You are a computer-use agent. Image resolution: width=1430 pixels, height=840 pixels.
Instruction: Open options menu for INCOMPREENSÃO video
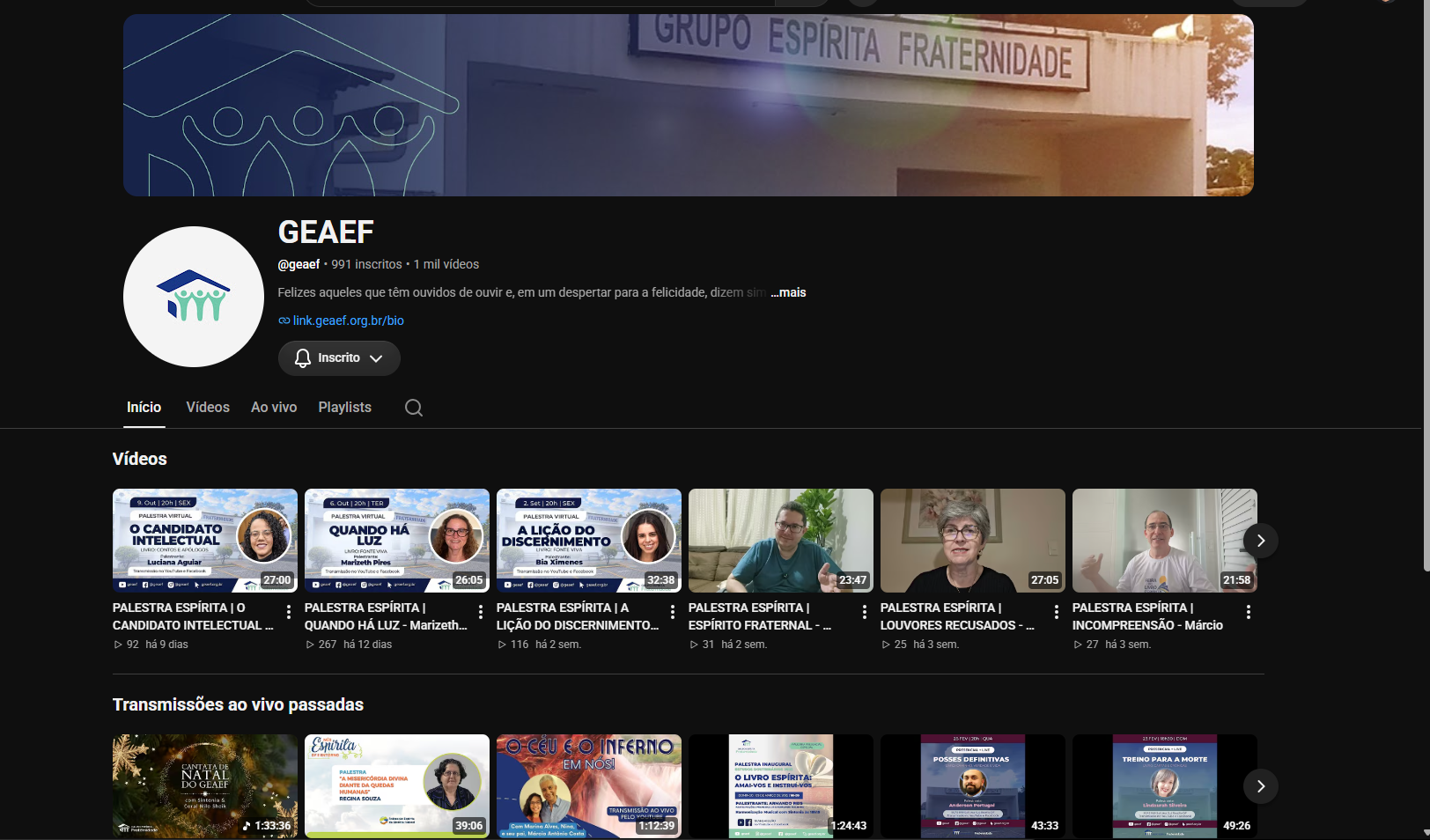click(x=1249, y=612)
